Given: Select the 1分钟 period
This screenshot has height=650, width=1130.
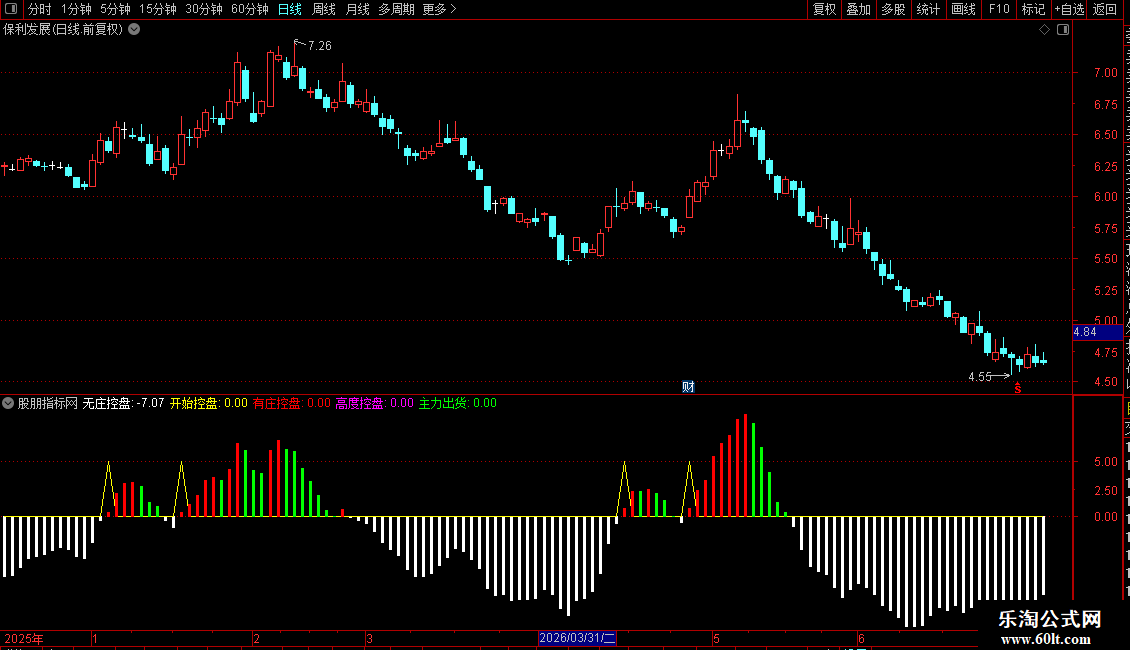Looking at the screenshot, I should point(76,9).
